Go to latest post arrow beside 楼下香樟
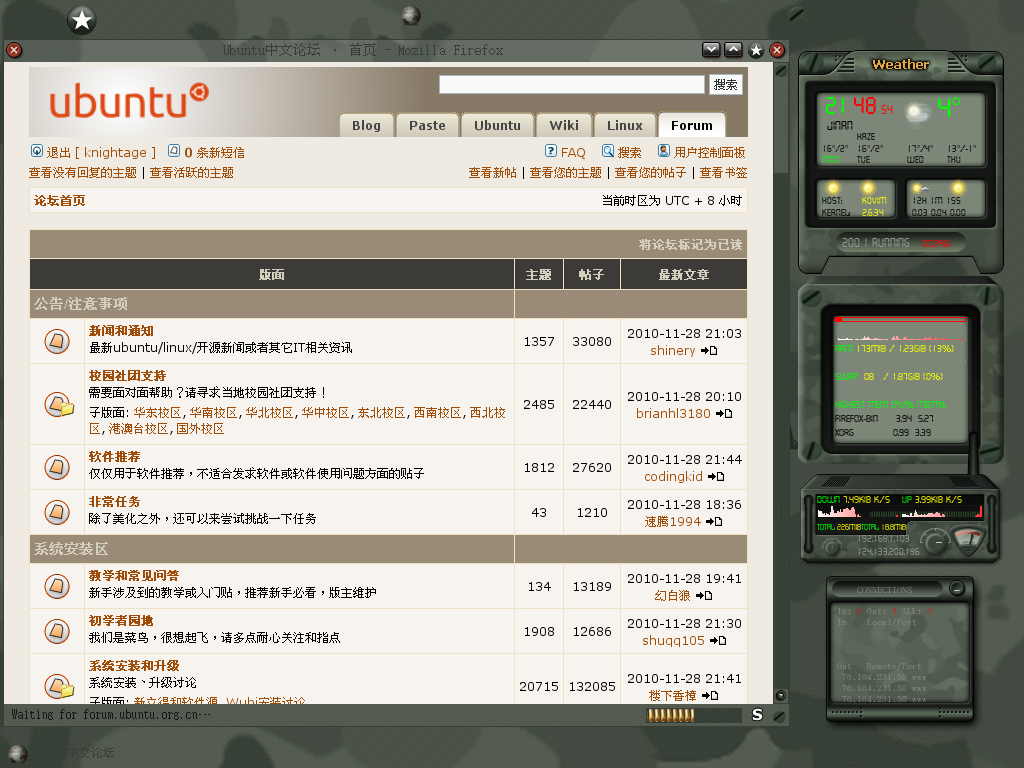This screenshot has height=768, width=1024. pyautogui.click(x=710, y=696)
